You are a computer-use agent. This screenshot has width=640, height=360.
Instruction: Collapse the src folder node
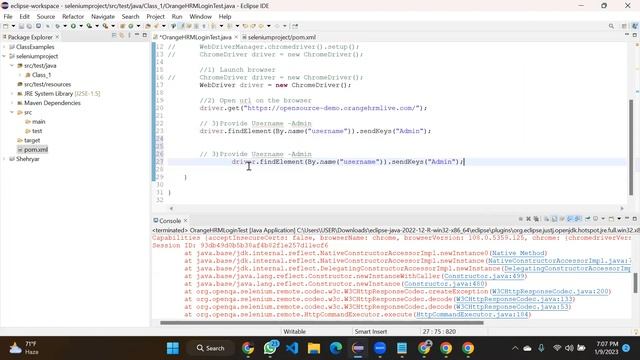pyautogui.click(x=12, y=112)
